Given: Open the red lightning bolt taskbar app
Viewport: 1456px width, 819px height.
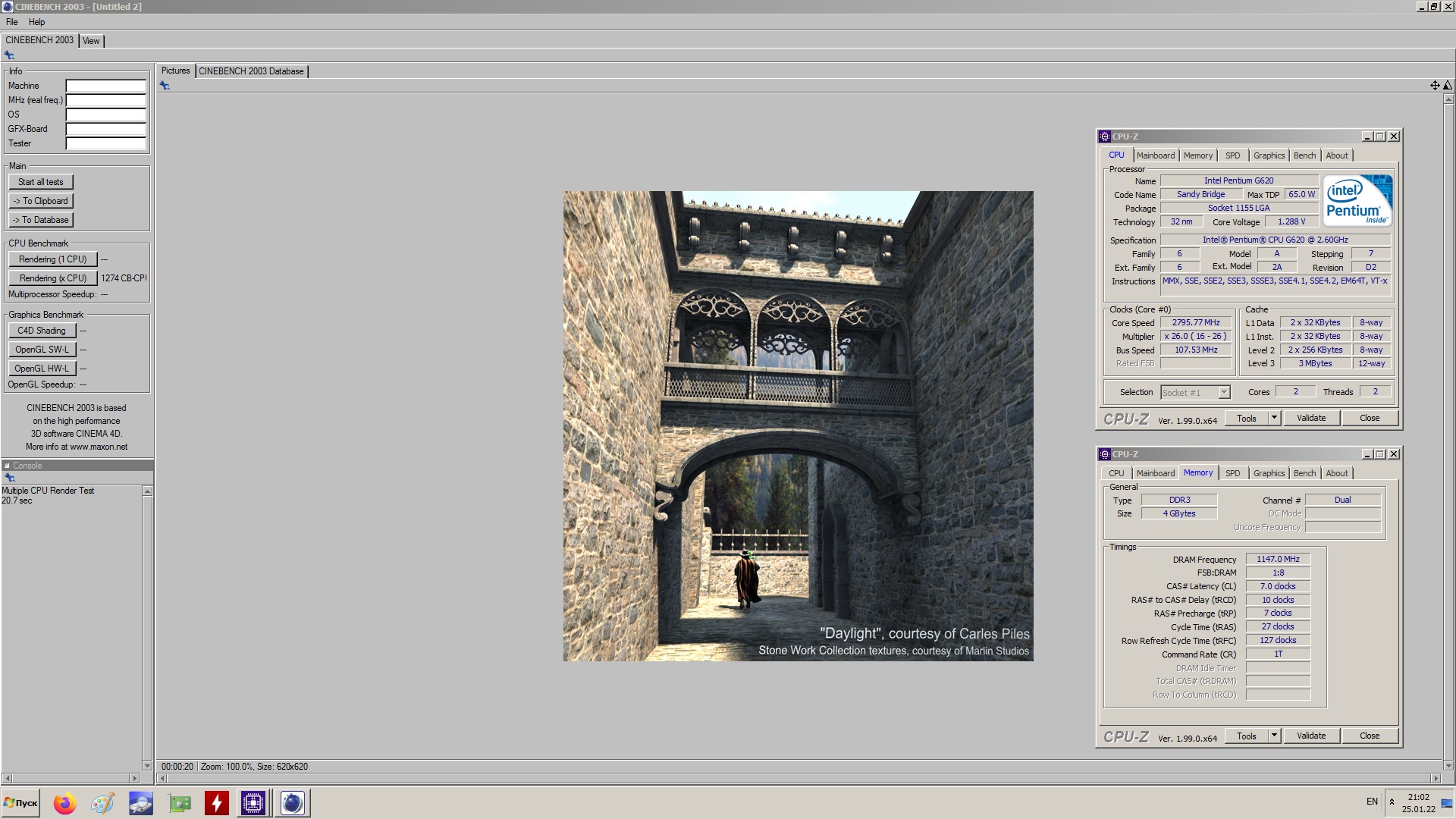Looking at the screenshot, I should click(x=217, y=803).
